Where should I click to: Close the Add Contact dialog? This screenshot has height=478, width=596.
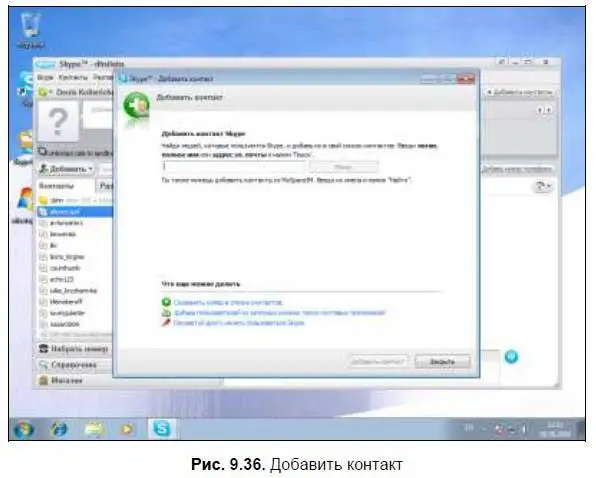466,79
